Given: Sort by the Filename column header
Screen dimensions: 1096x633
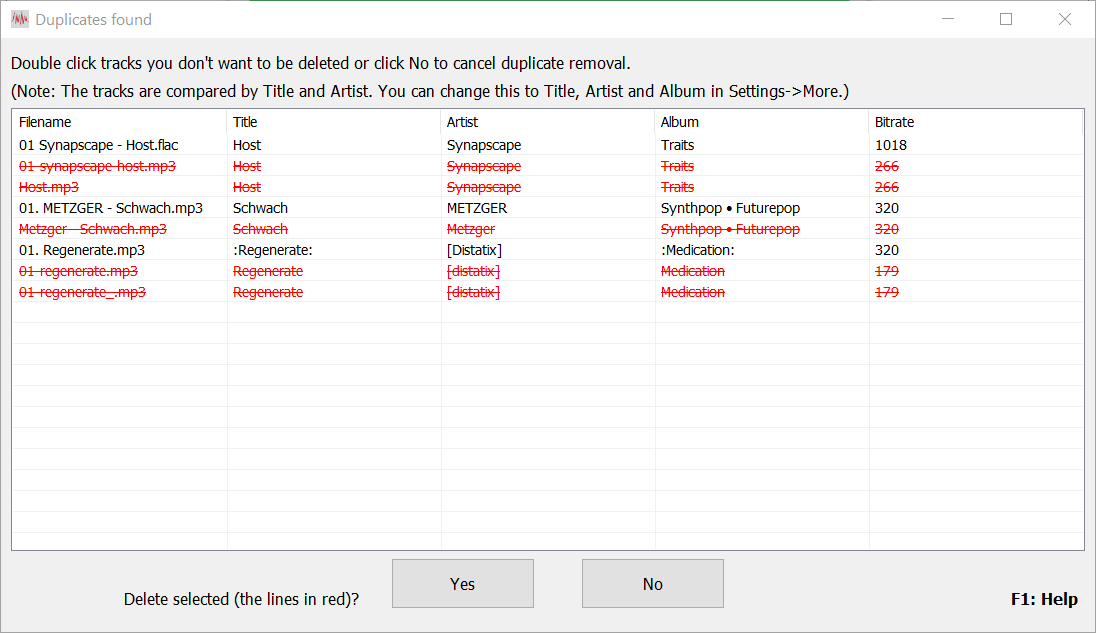Looking at the screenshot, I should [120, 122].
